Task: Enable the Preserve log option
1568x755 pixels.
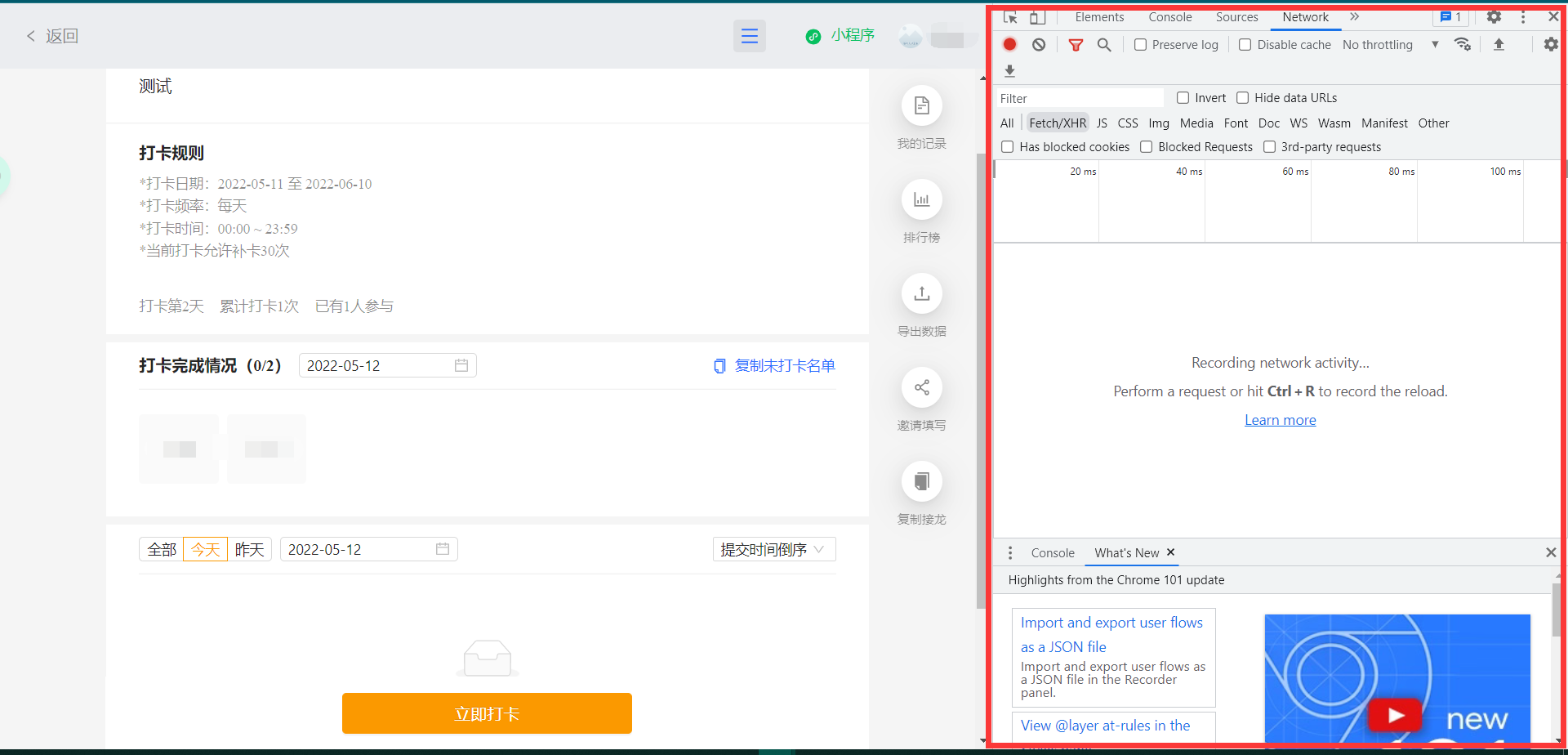Action: click(1140, 45)
